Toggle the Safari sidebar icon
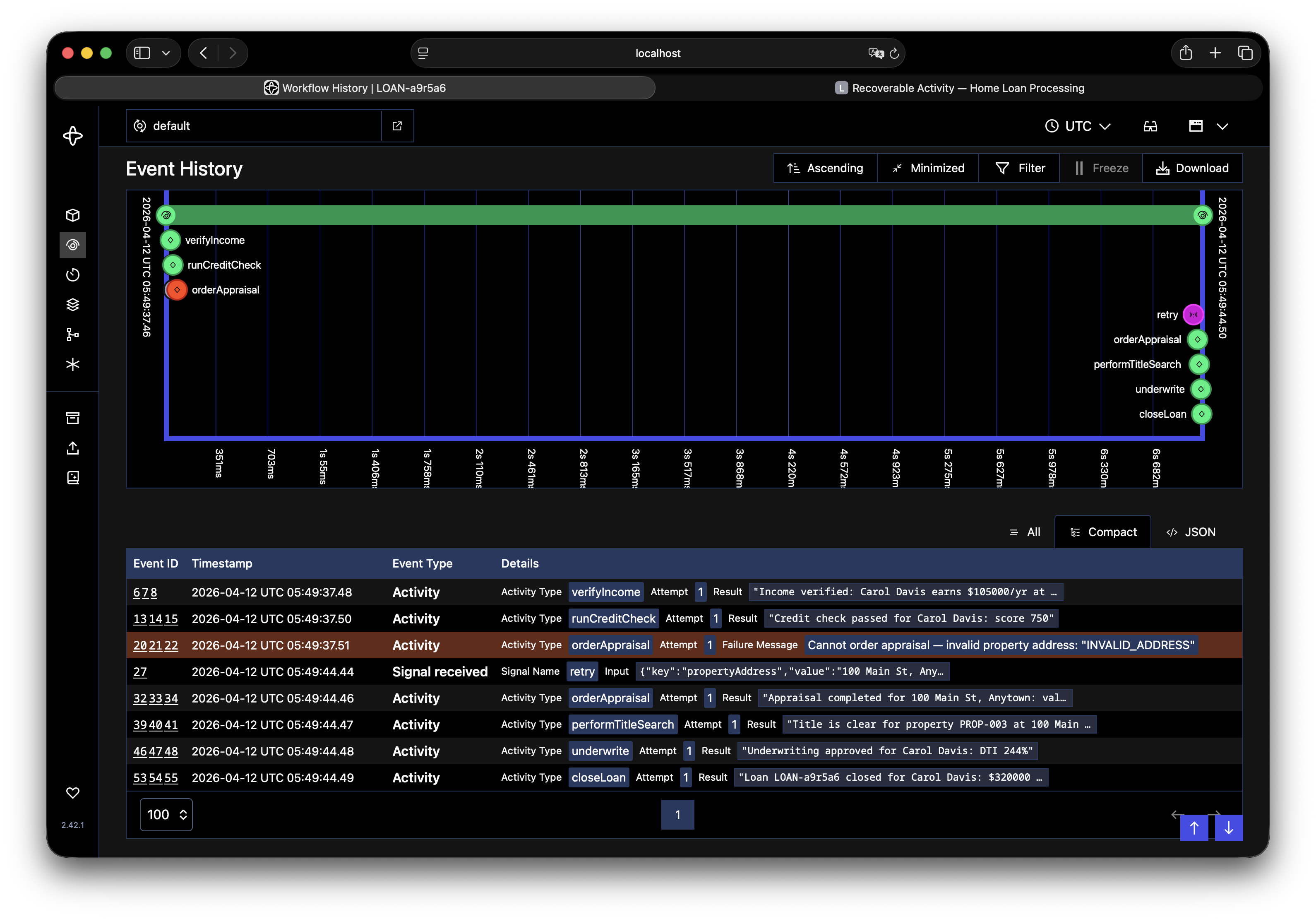1316x919 pixels. [x=142, y=53]
